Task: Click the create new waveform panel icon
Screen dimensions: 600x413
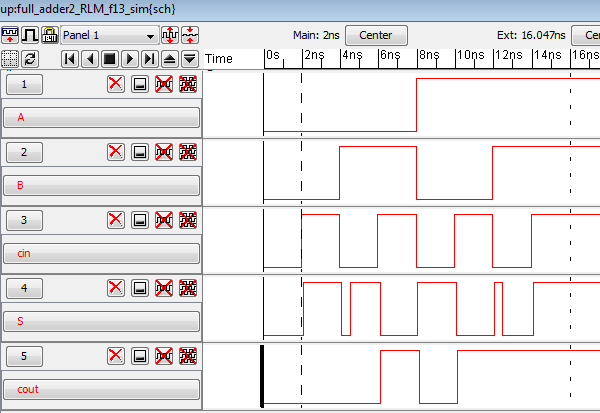Action: (x=10, y=35)
